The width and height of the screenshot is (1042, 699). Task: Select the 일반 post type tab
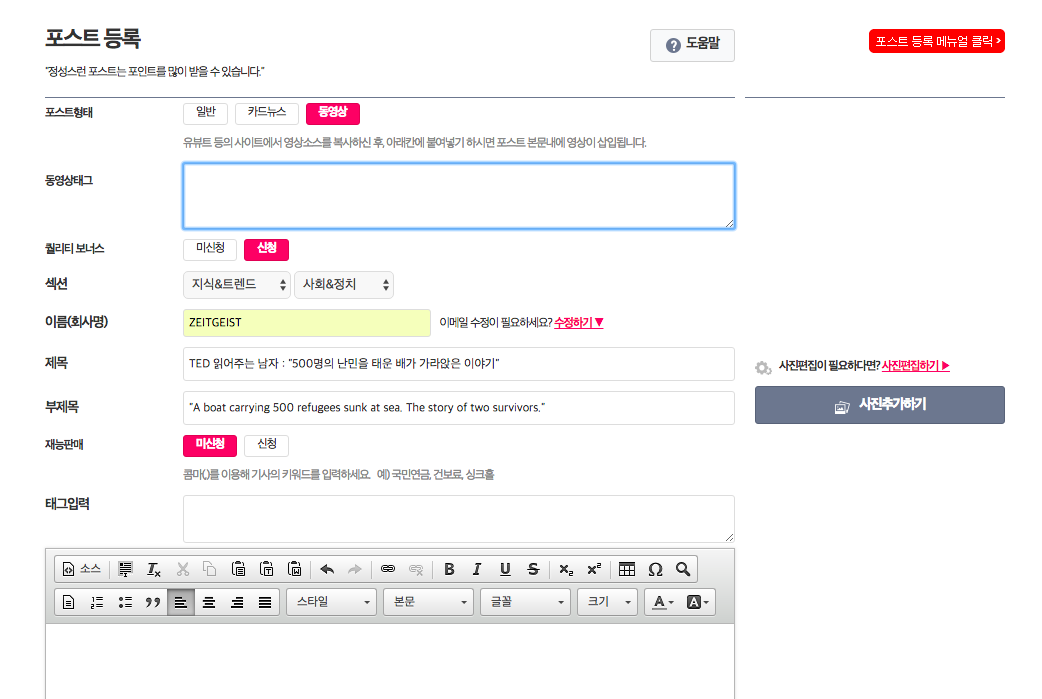coord(205,113)
